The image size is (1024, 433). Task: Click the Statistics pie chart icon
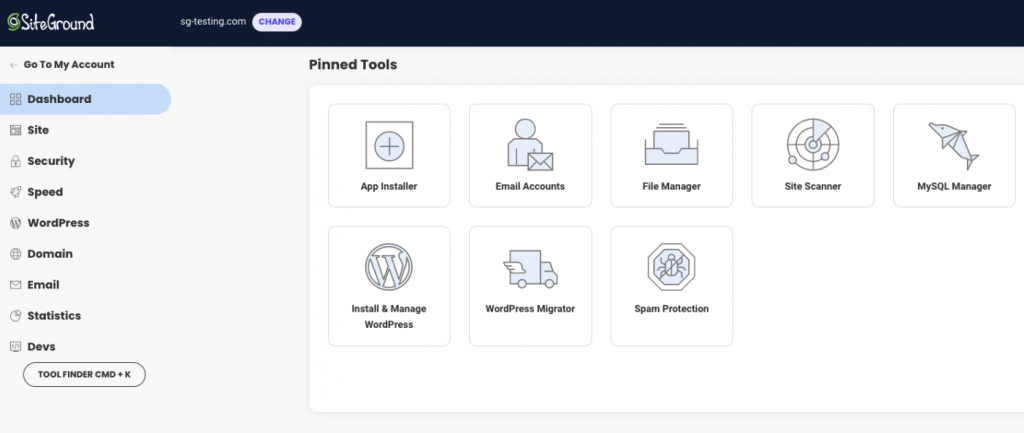[x=16, y=316]
